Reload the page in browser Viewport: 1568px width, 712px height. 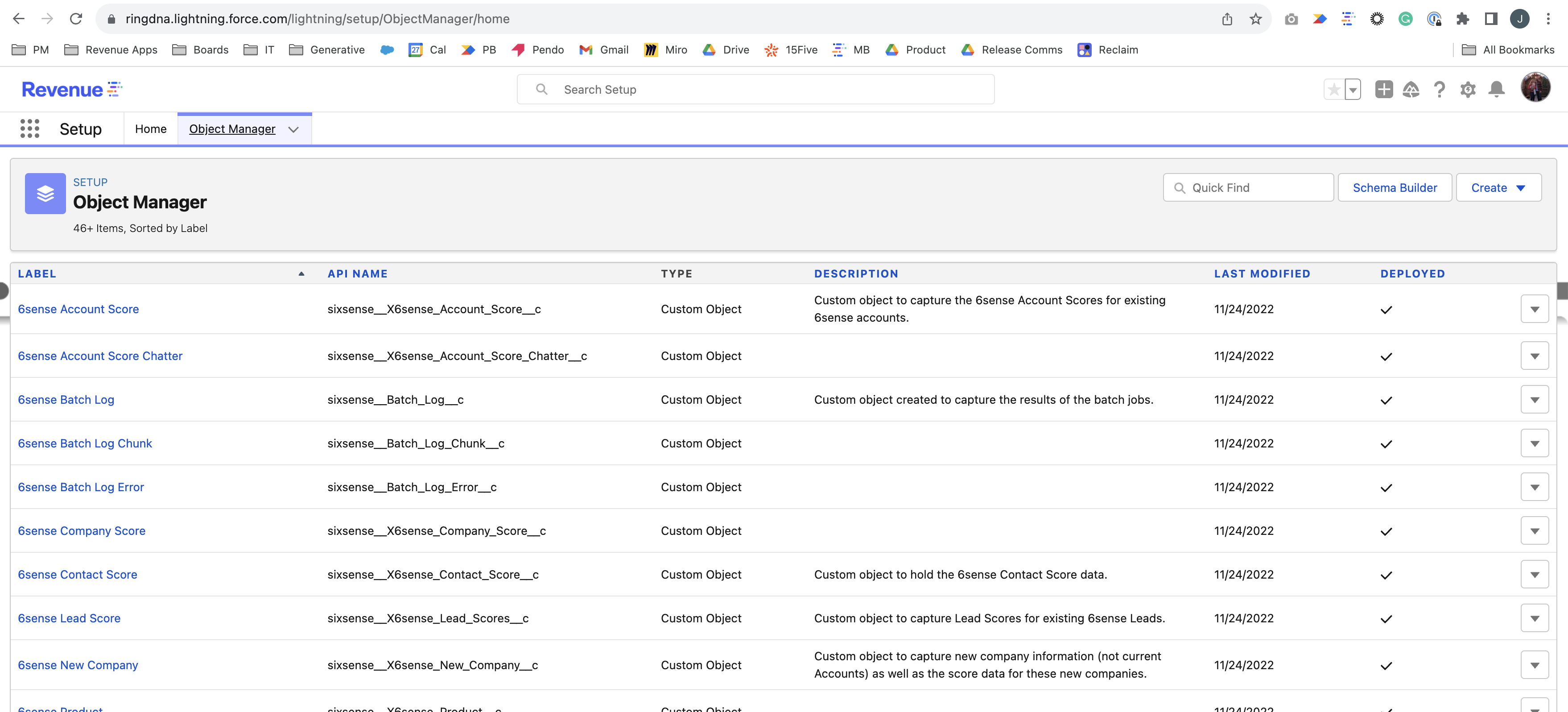pos(76,19)
